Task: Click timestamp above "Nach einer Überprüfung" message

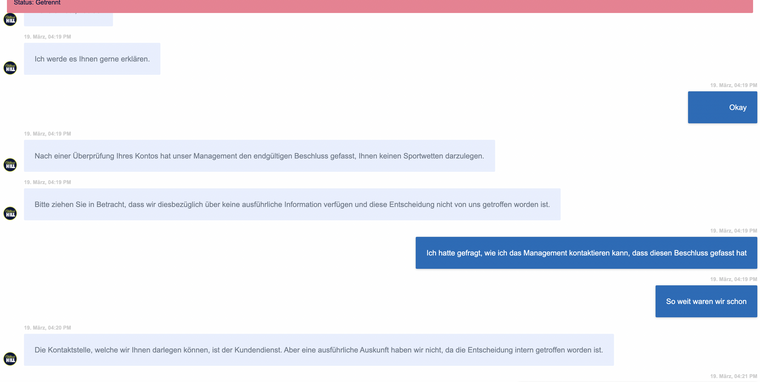Action: [48, 134]
